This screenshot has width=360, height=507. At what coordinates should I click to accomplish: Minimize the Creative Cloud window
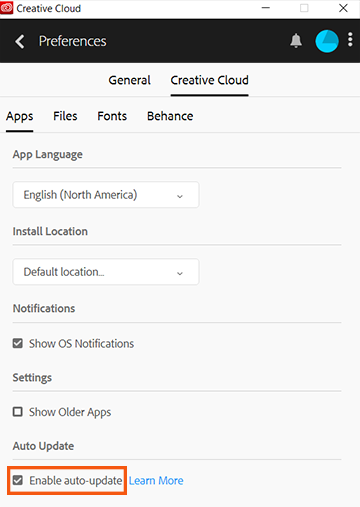tap(266, 8)
